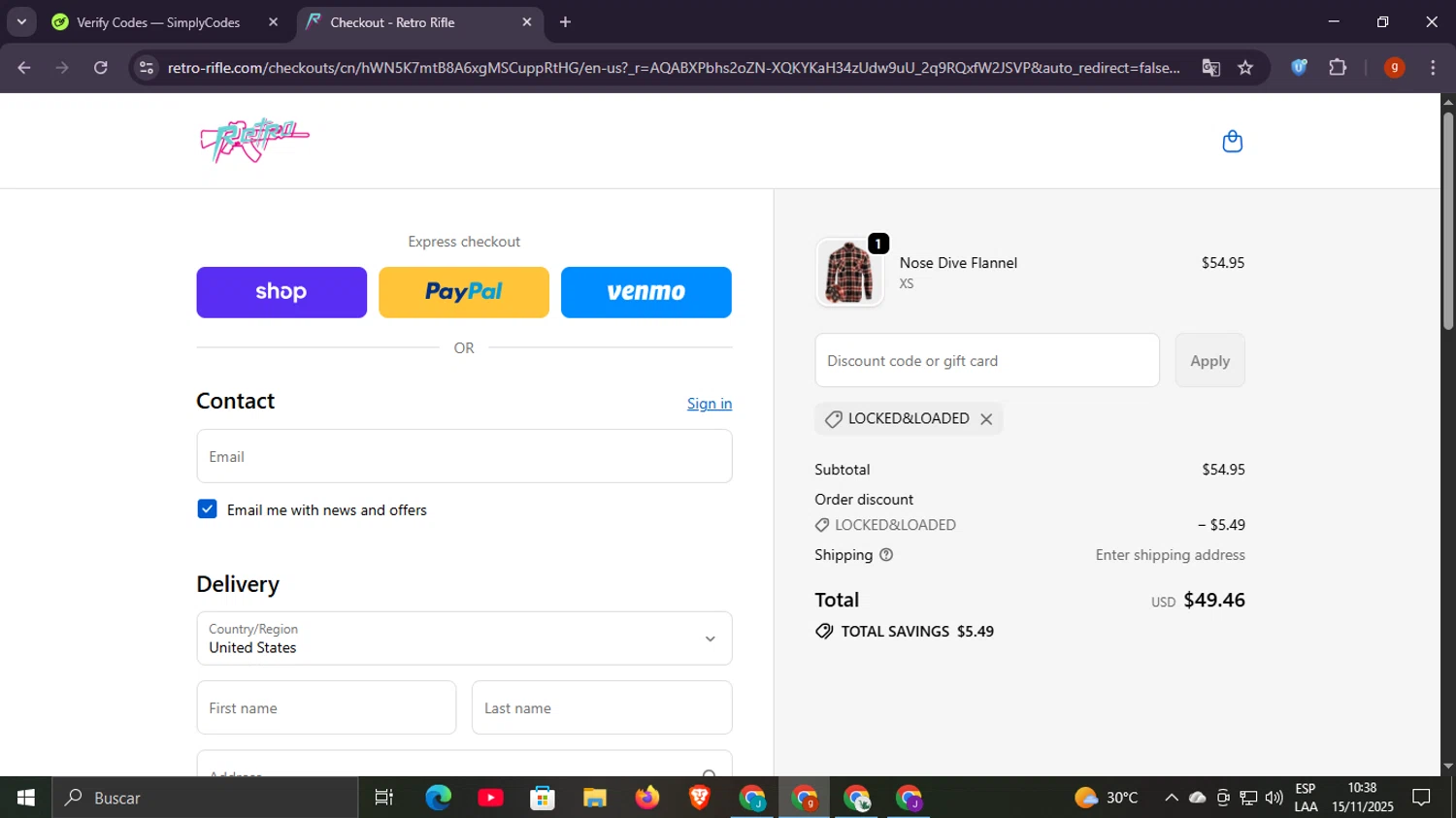Click the total amount $49.46

coord(1214,600)
